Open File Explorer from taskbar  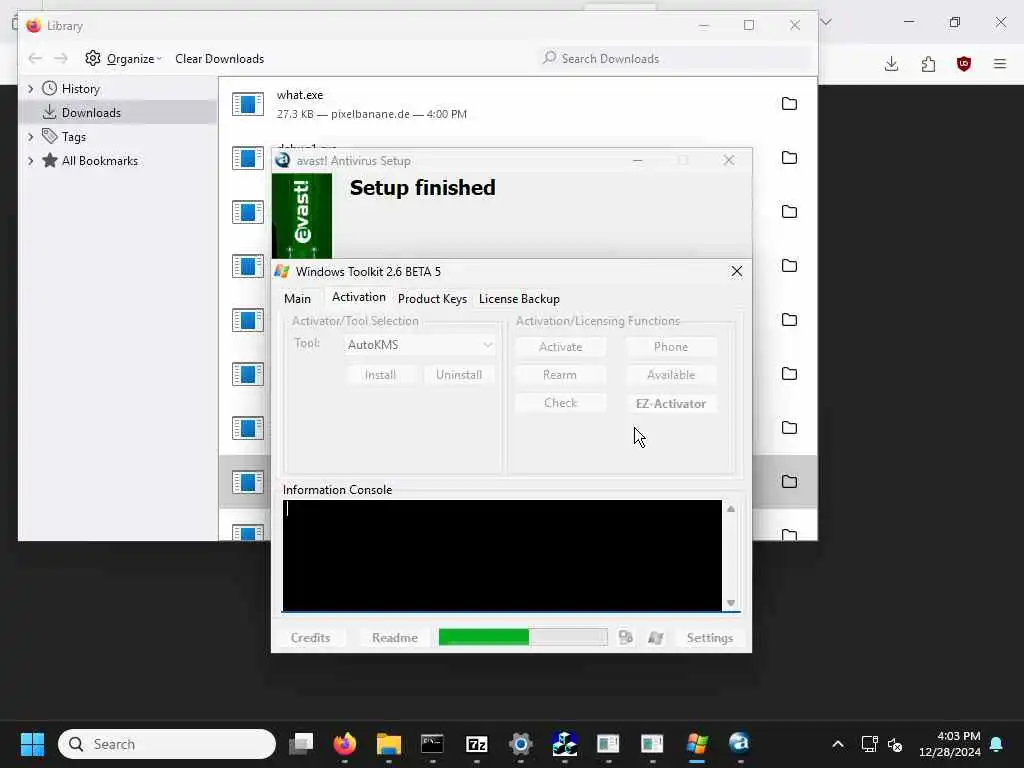click(x=389, y=744)
